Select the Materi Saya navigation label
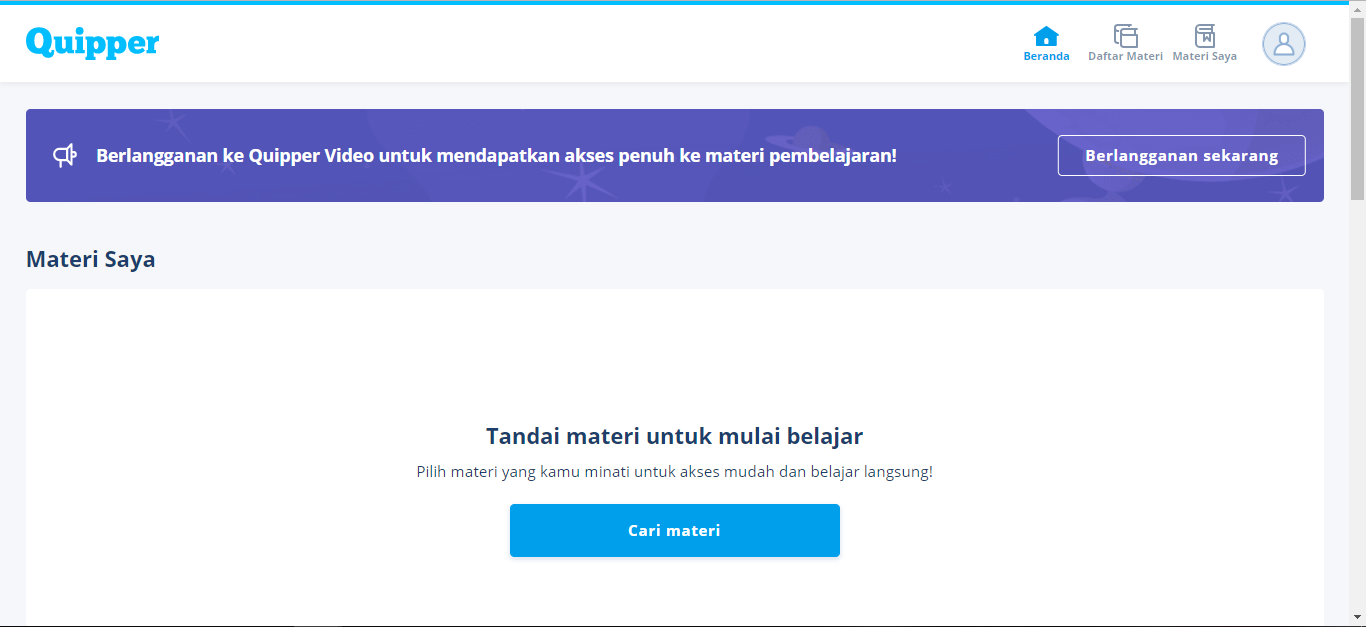 pos(1204,57)
